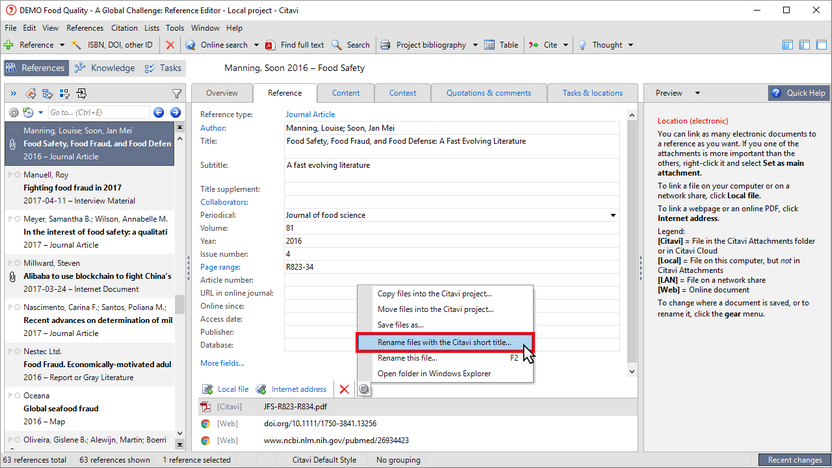Viewport: 832px width, 468px height.
Task: Toggle the task flag on Nestec Ltd.
Action: tap(10, 351)
